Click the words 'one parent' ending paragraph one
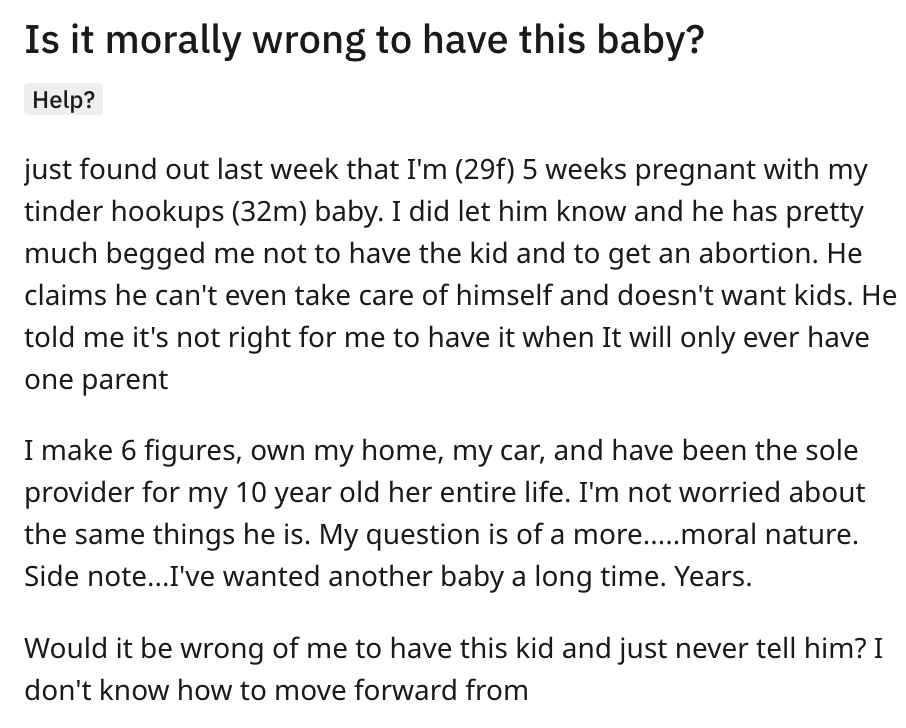 [x=96, y=380]
